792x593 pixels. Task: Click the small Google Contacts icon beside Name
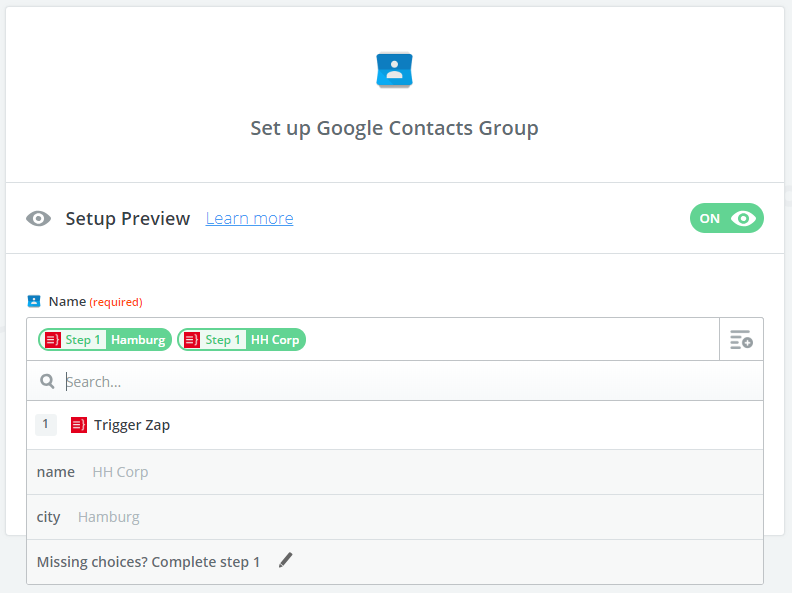tap(34, 301)
